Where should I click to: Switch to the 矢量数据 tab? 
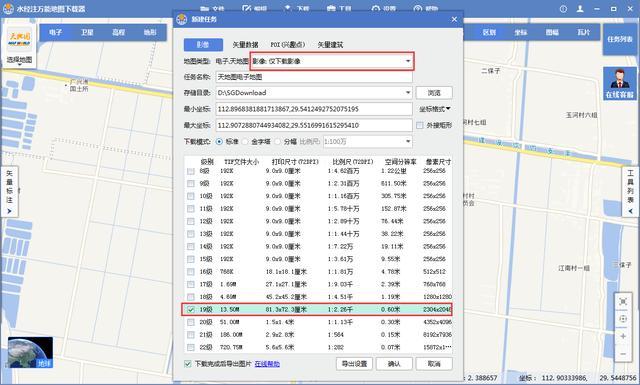[245, 45]
